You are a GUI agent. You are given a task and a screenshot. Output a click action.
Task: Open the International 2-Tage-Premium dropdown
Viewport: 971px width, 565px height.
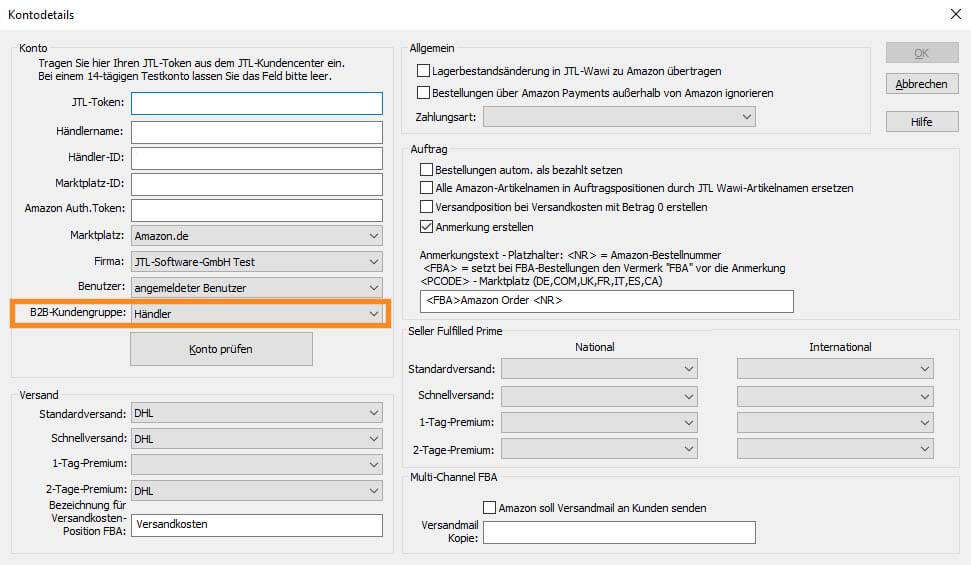[x=835, y=449]
